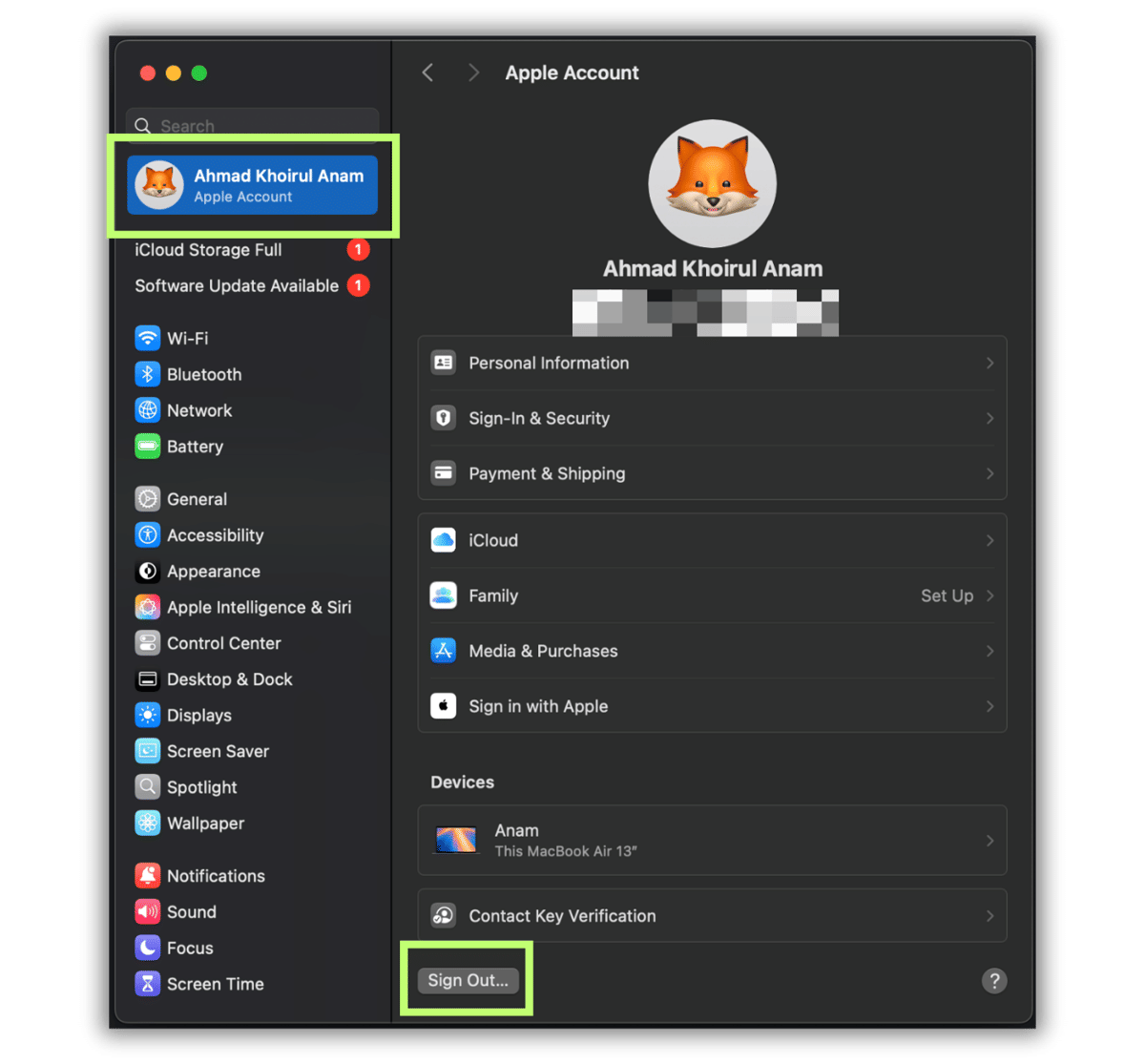Click the Personal Information card icon
1145x1064 pixels.
(443, 363)
